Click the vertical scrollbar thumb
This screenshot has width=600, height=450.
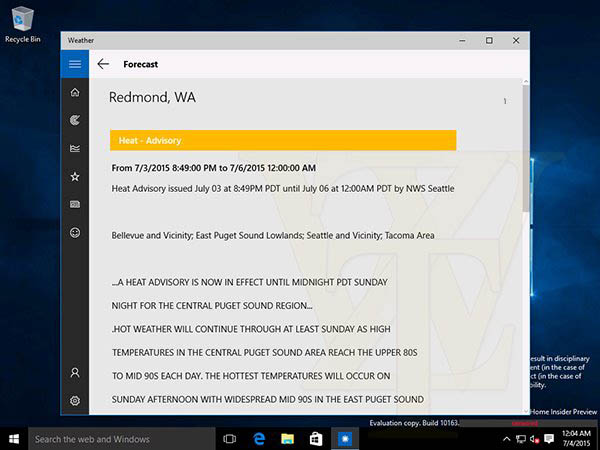526,148
